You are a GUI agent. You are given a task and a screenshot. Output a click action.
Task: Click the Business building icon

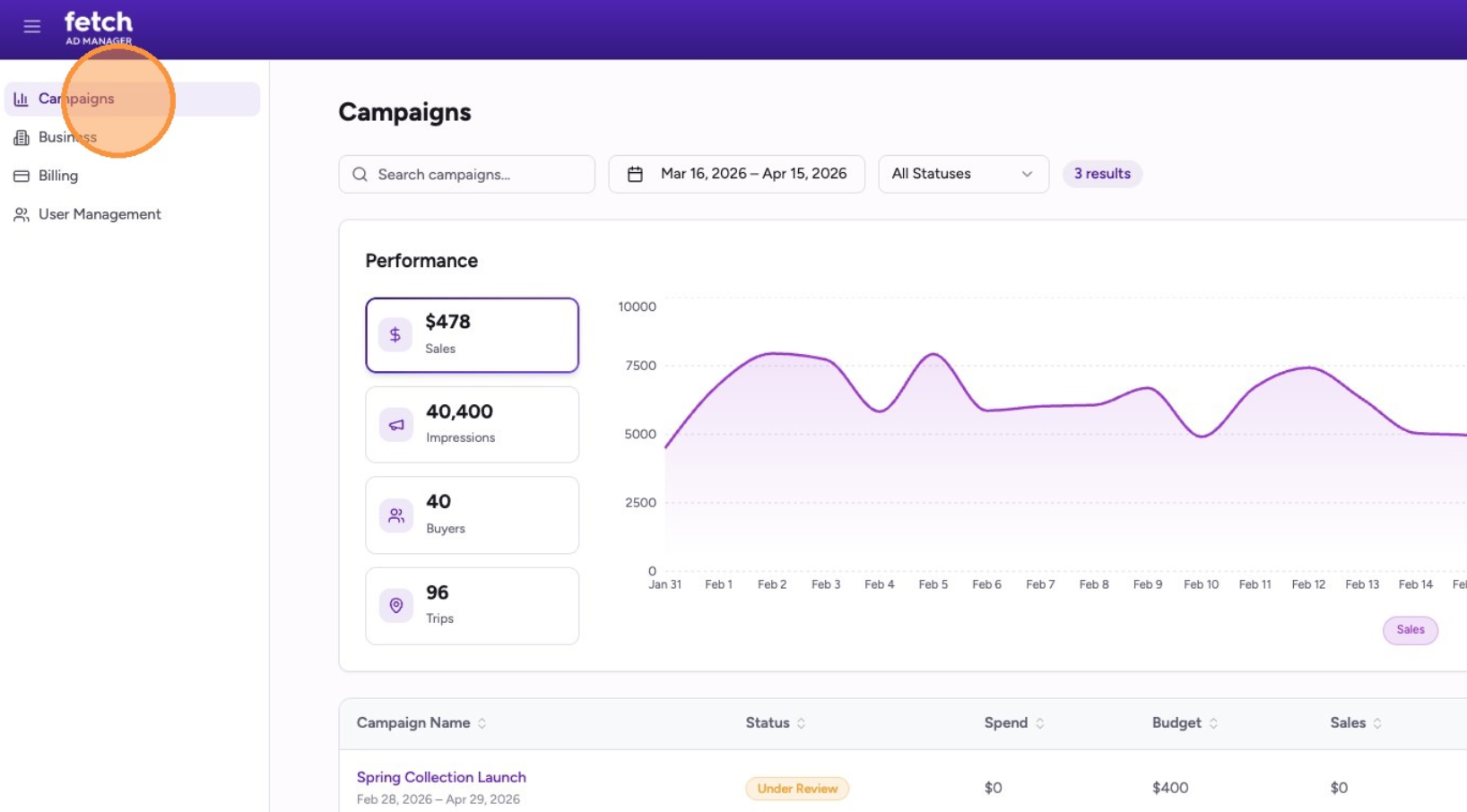22,137
